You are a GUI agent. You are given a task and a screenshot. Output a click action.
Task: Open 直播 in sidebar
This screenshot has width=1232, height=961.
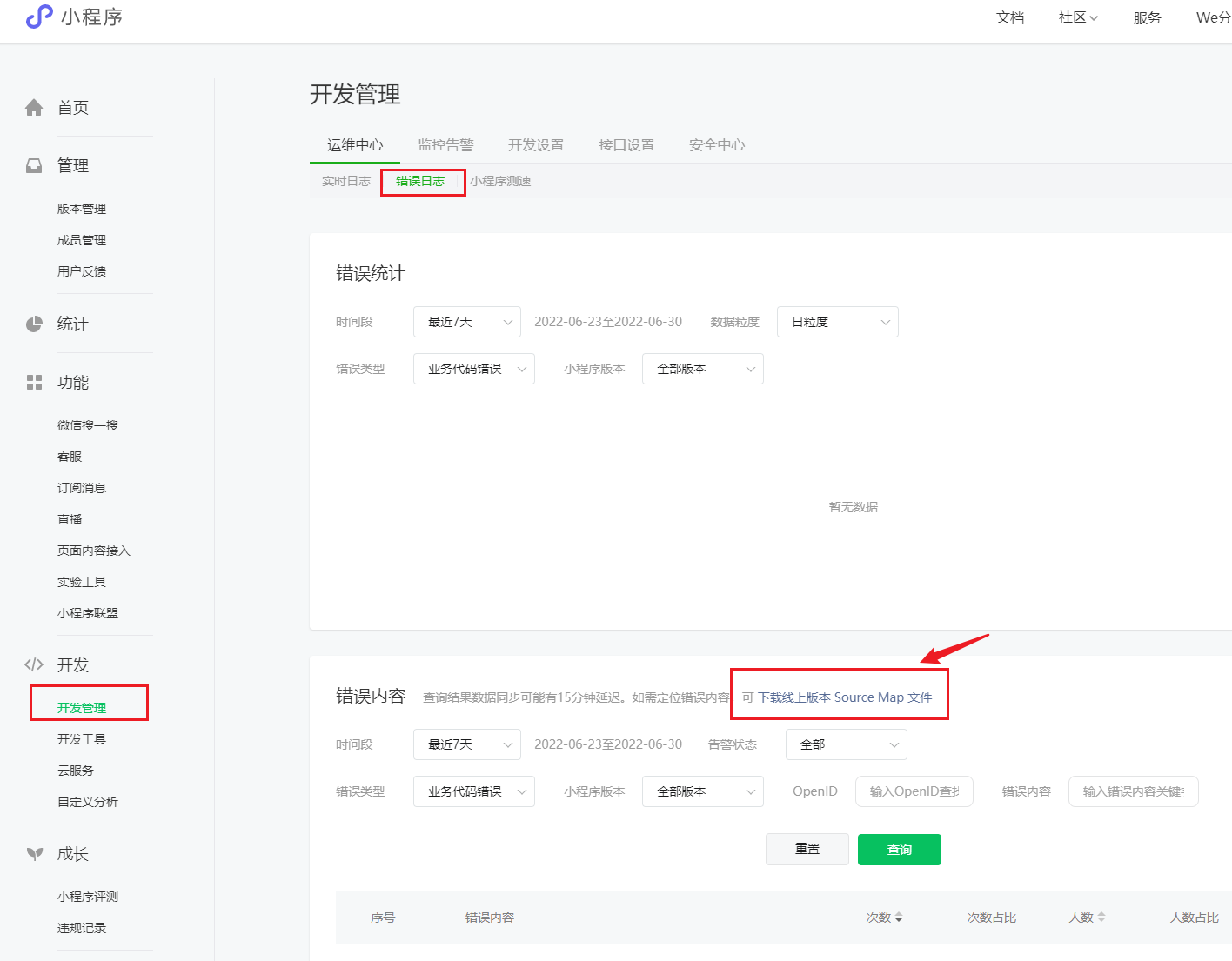pos(70,519)
